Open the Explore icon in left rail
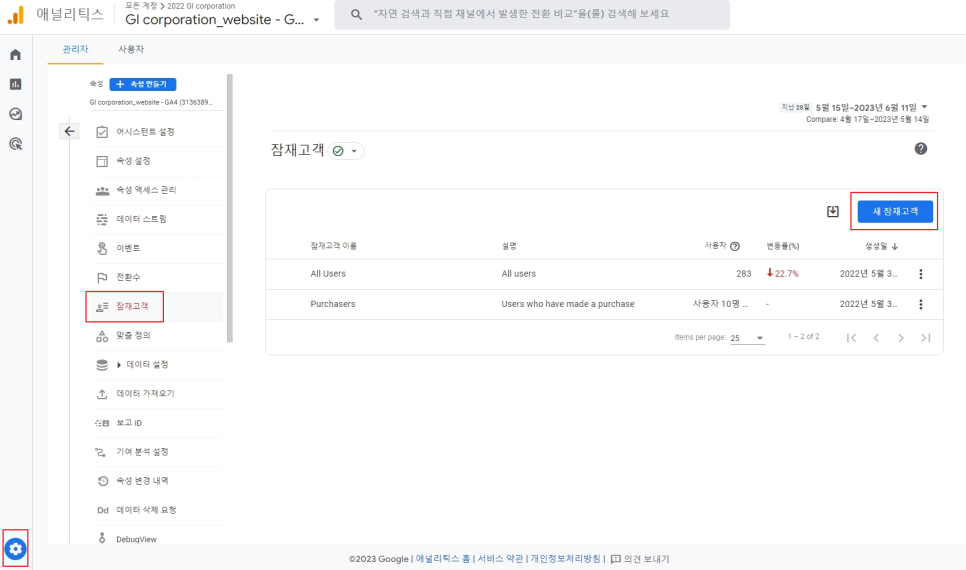The height and width of the screenshot is (570, 966). point(15,114)
